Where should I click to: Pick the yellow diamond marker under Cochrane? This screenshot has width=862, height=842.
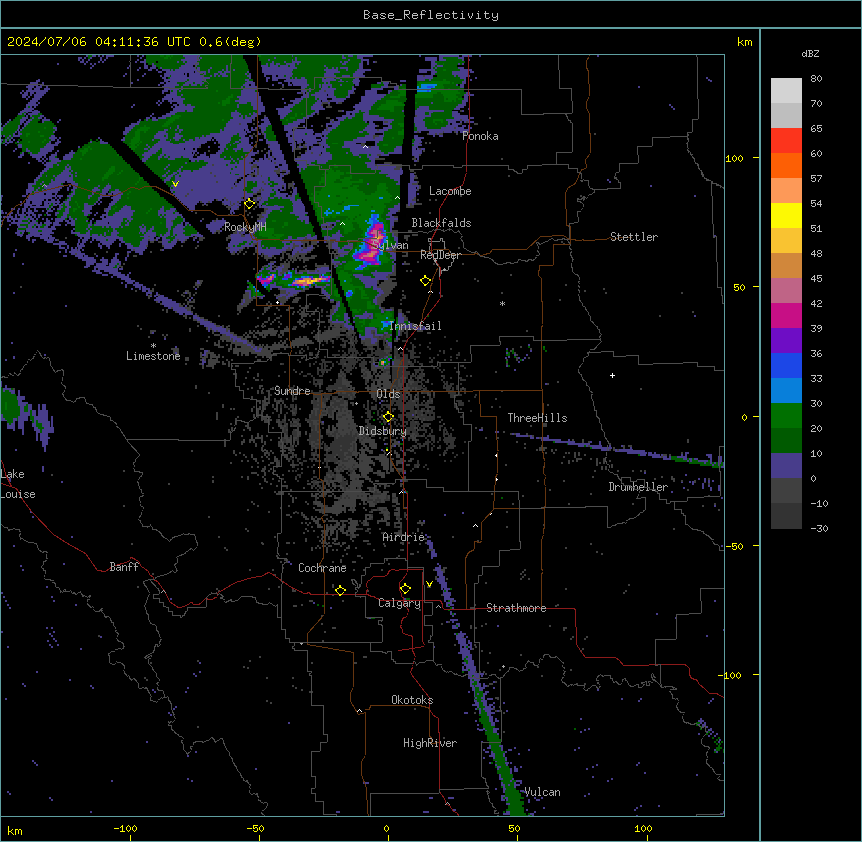pyautogui.click(x=340, y=590)
